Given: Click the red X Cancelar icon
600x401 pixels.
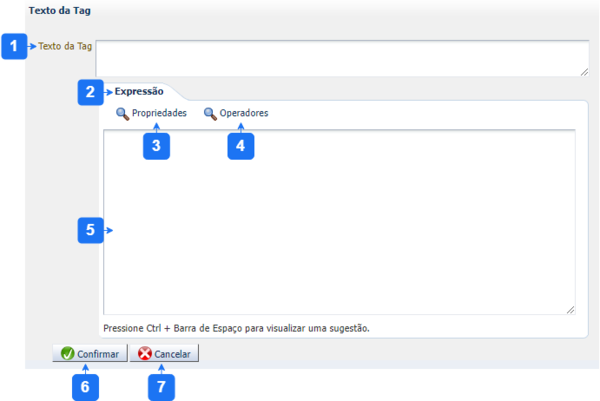Looking at the screenshot, I should [x=145, y=354].
